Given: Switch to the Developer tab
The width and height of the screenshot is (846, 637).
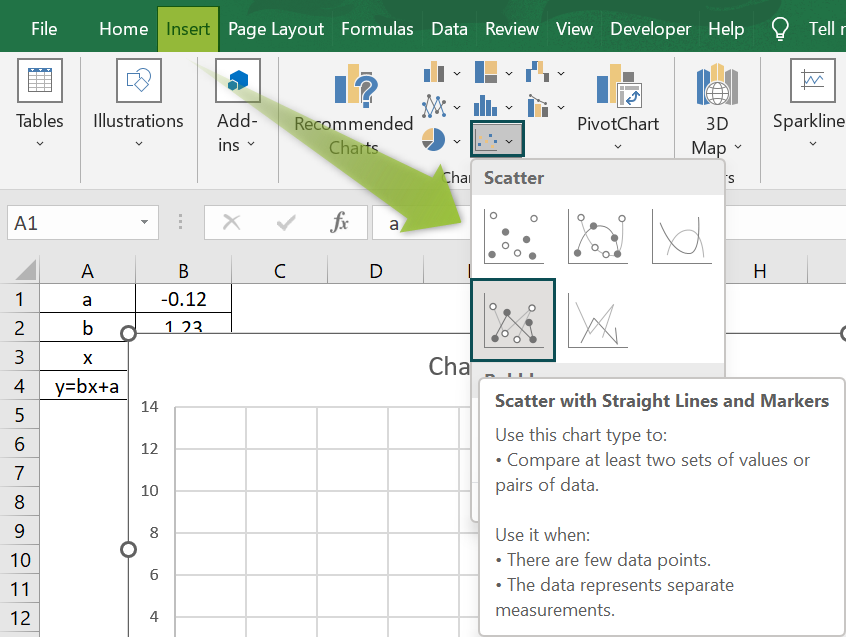Looking at the screenshot, I should 650,29.
